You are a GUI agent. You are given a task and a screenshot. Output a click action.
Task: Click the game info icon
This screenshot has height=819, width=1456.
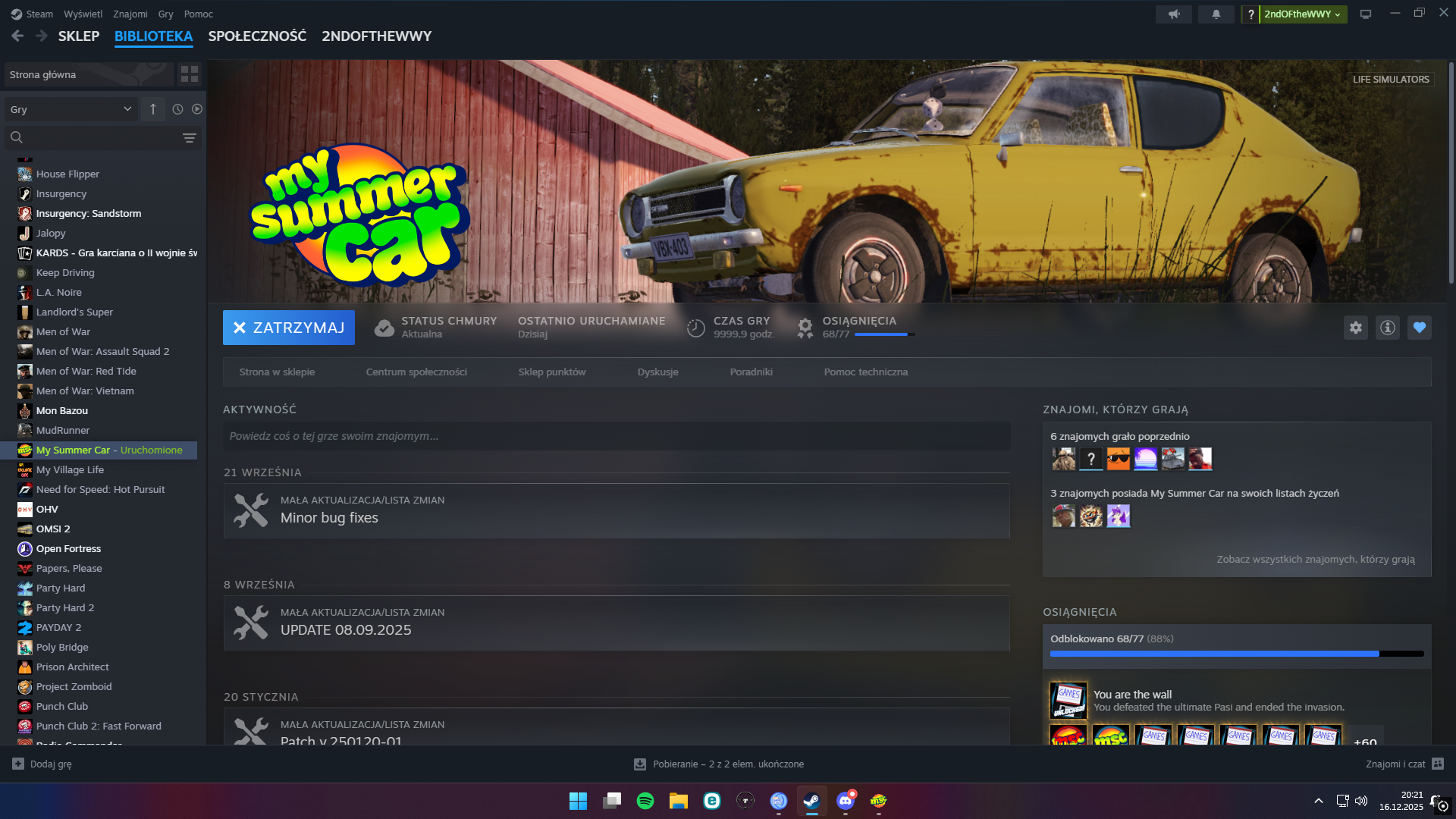tap(1387, 328)
